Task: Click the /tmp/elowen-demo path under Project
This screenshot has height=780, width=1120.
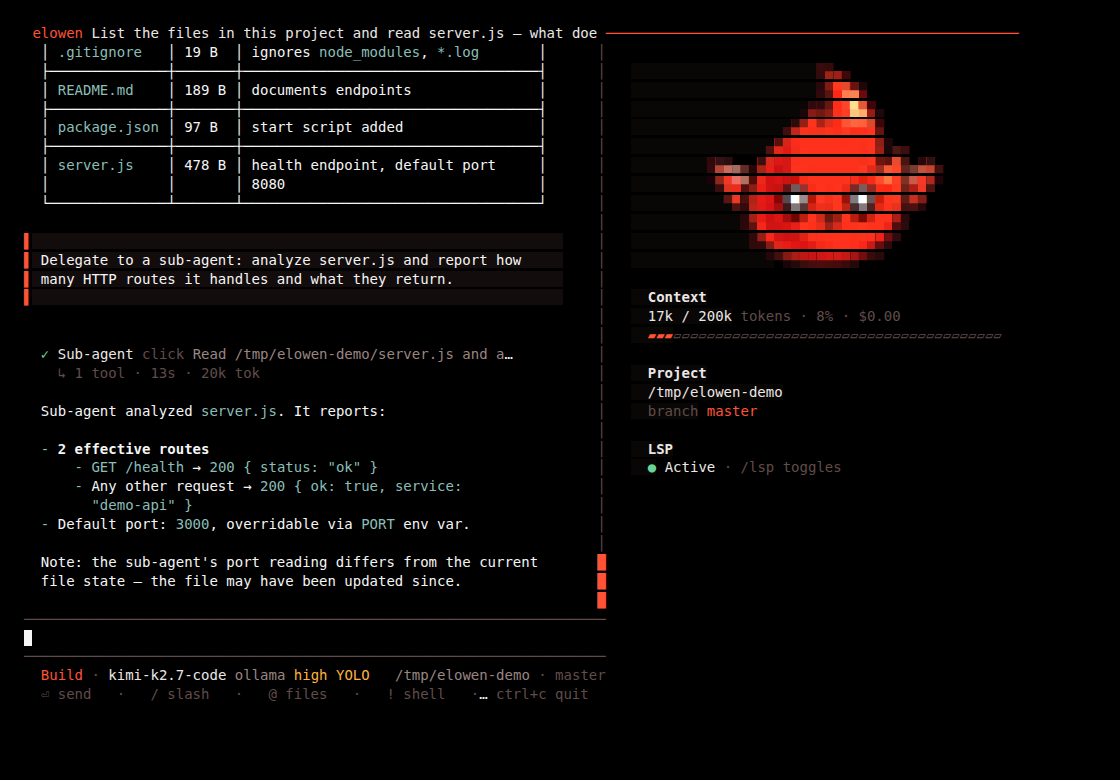Action: 715,393
